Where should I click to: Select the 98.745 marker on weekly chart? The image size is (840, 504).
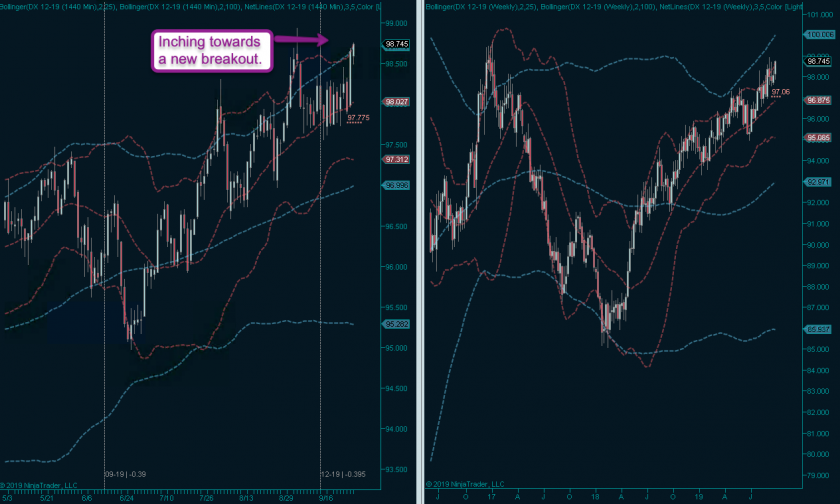pyautogui.click(x=818, y=61)
